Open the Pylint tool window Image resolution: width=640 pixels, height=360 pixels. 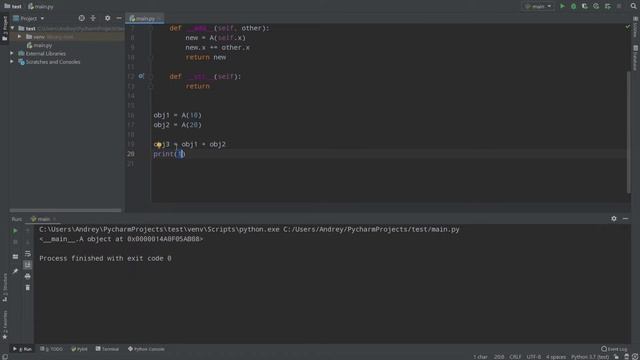coord(79,349)
